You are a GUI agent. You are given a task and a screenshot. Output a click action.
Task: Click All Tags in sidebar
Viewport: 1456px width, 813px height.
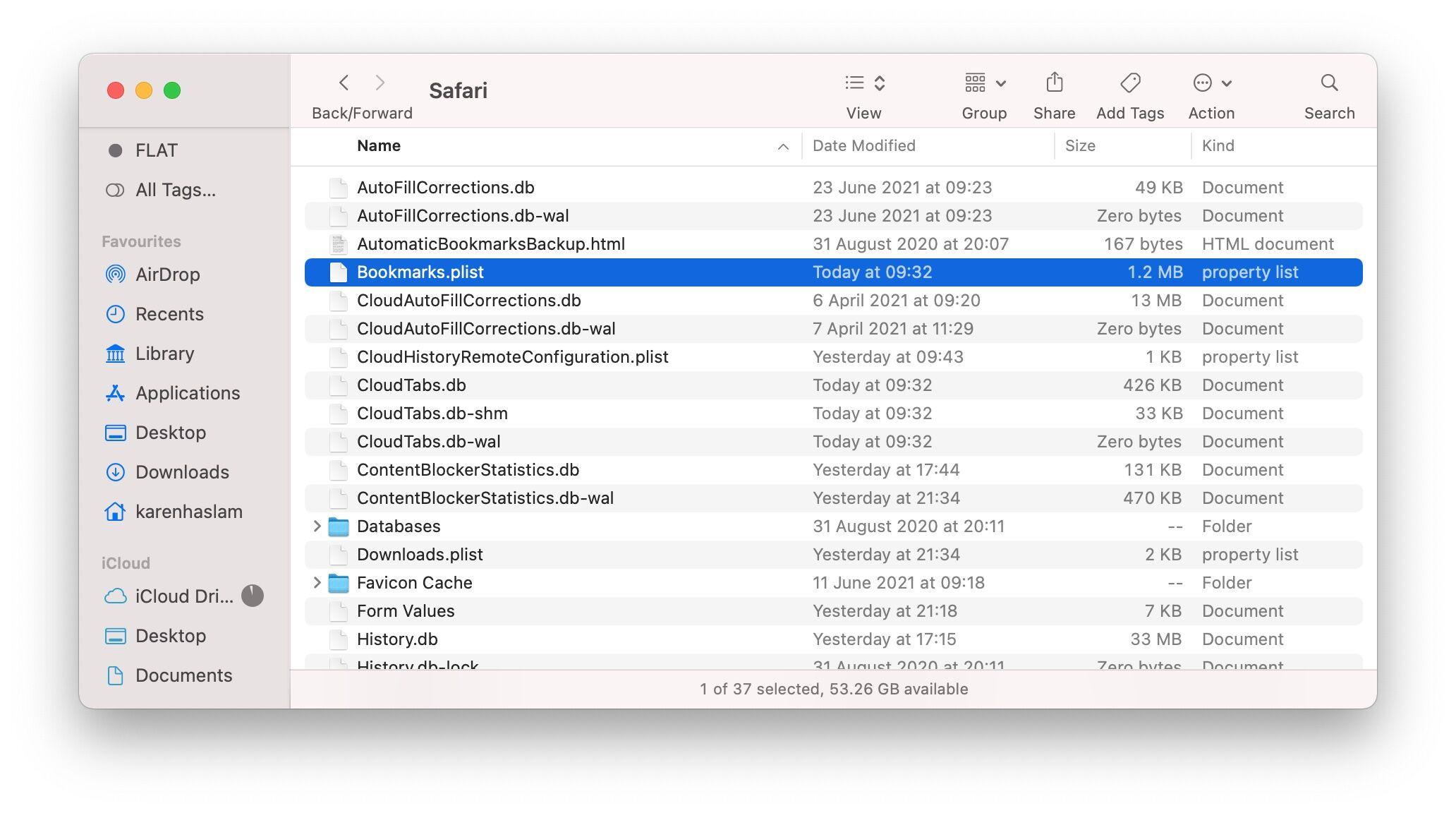(175, 190)
